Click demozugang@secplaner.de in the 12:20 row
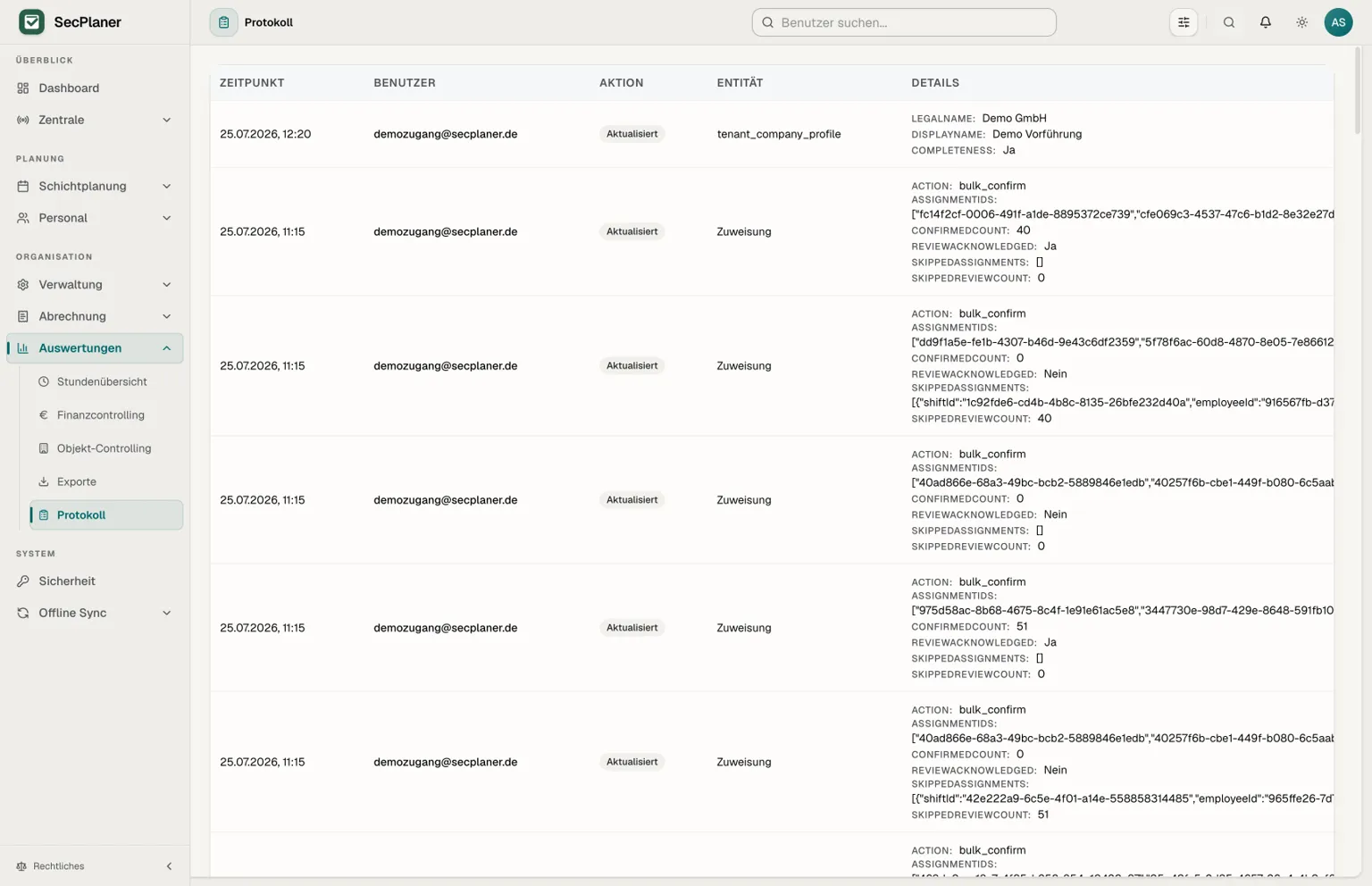The height and width of the screenshot is (886, 1372). 446,134
